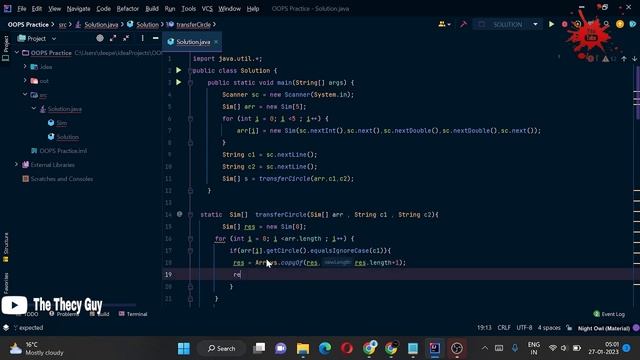Open the OBS Studio taskbar icon
The width and height of the screenshot is (640, 360).
[x=457, y=348]
